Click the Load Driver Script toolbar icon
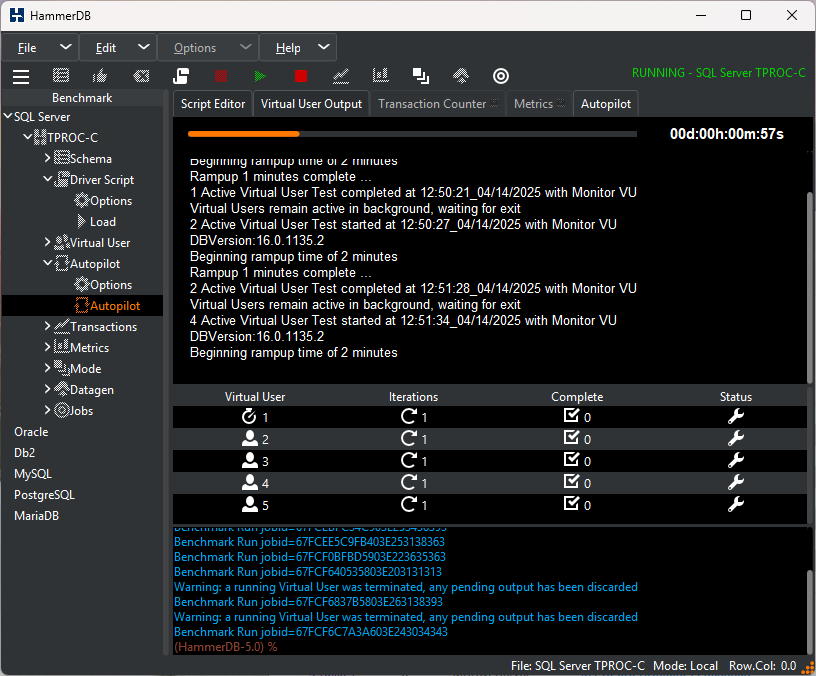The image size is (816, 676). [181, 76]
